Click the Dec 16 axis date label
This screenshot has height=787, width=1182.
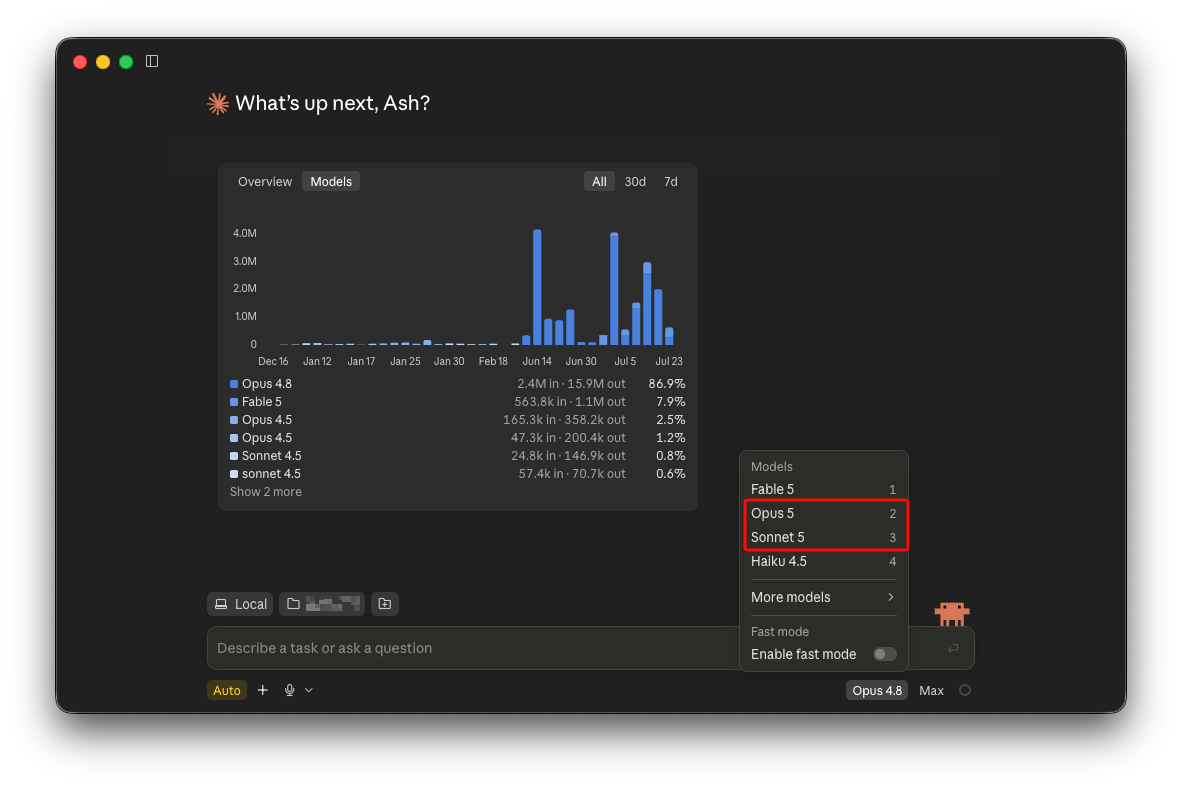point(273,361)
